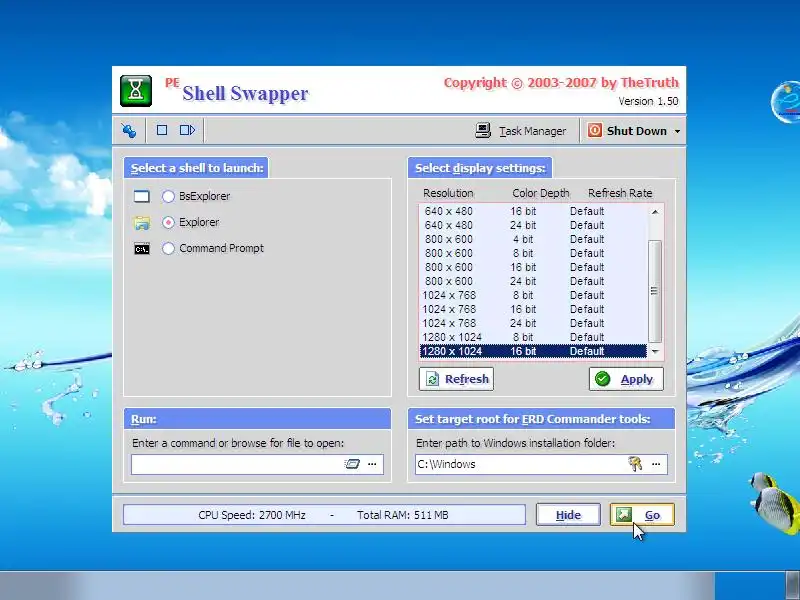This screenshot has height=600, width=800.
Task: Click the display list scrollbar thumb
Action: click(655, 291)
